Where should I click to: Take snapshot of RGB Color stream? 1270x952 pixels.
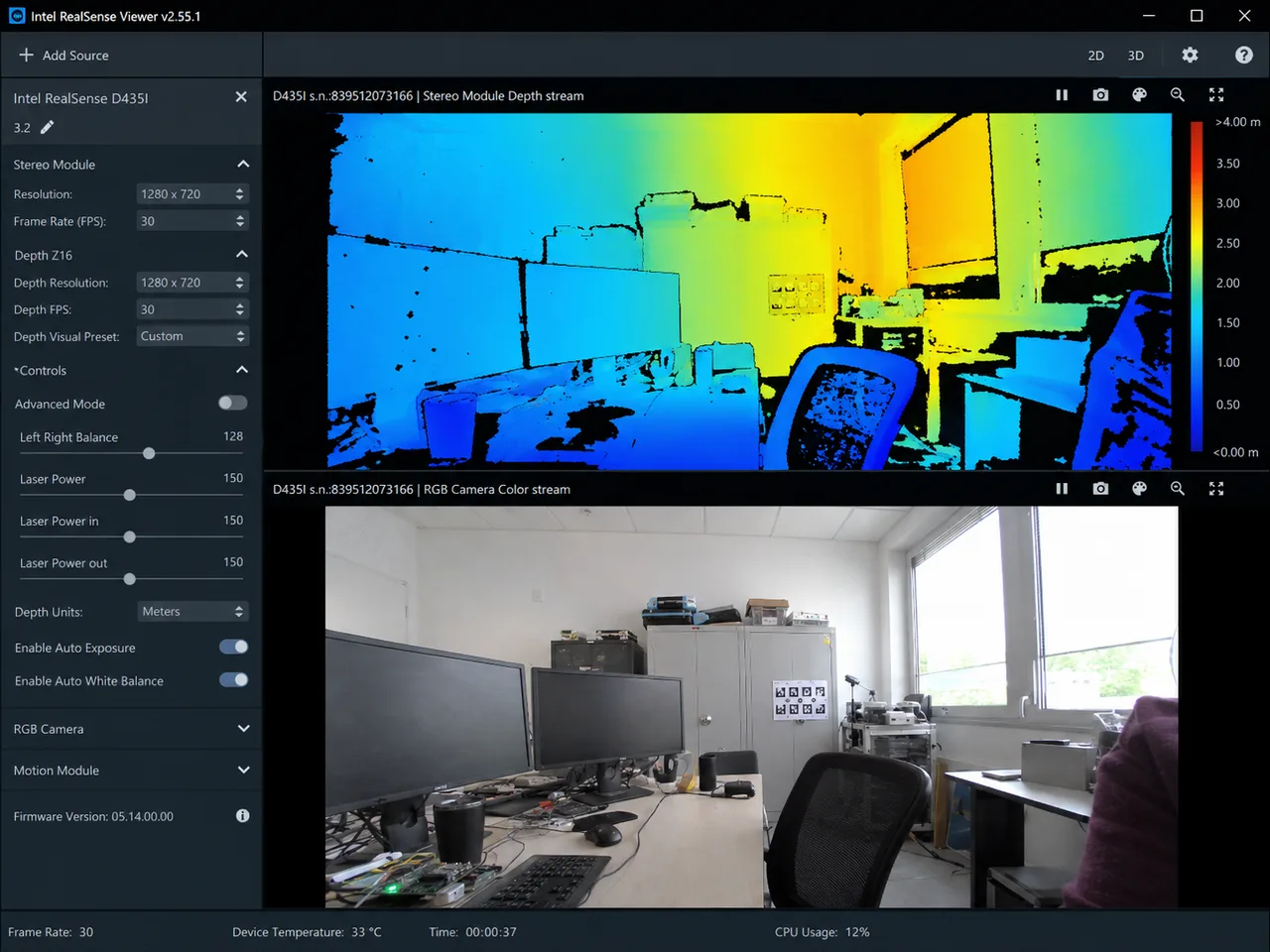click(1100, 489)
